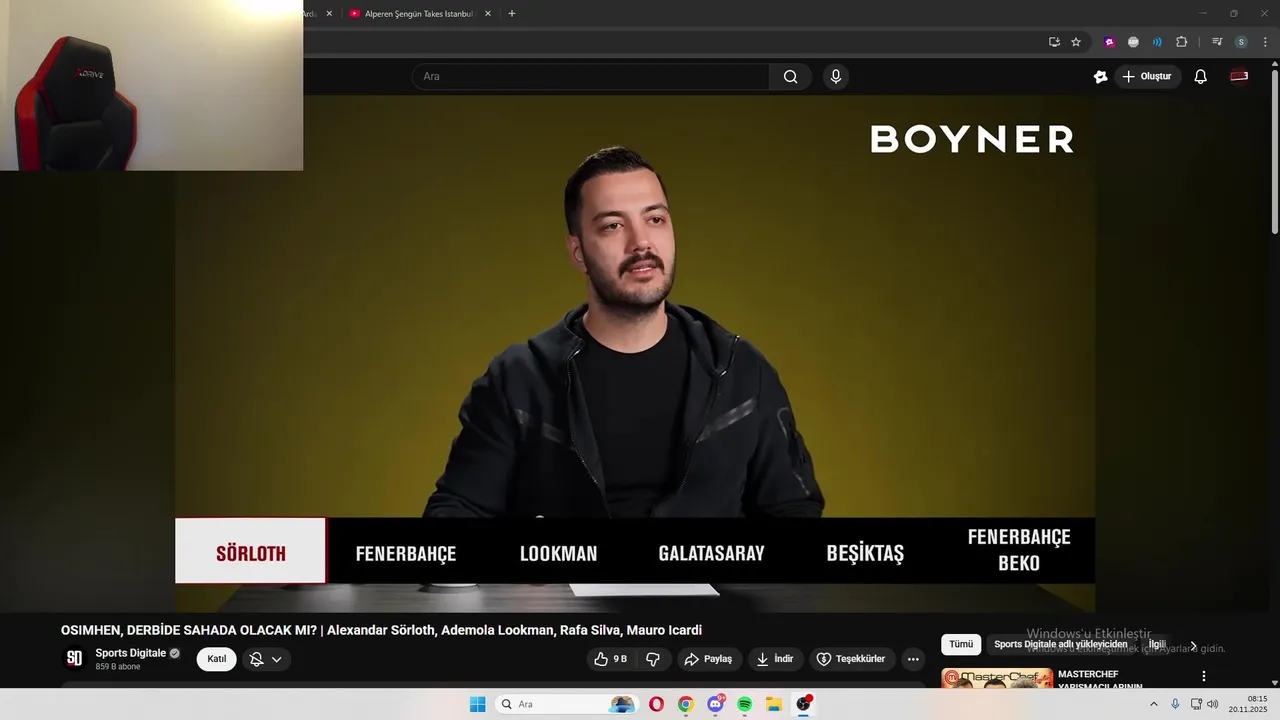Like the video (9 B thumbs up)
This screenshot has height=720, width=1280.
pos(610,659)
